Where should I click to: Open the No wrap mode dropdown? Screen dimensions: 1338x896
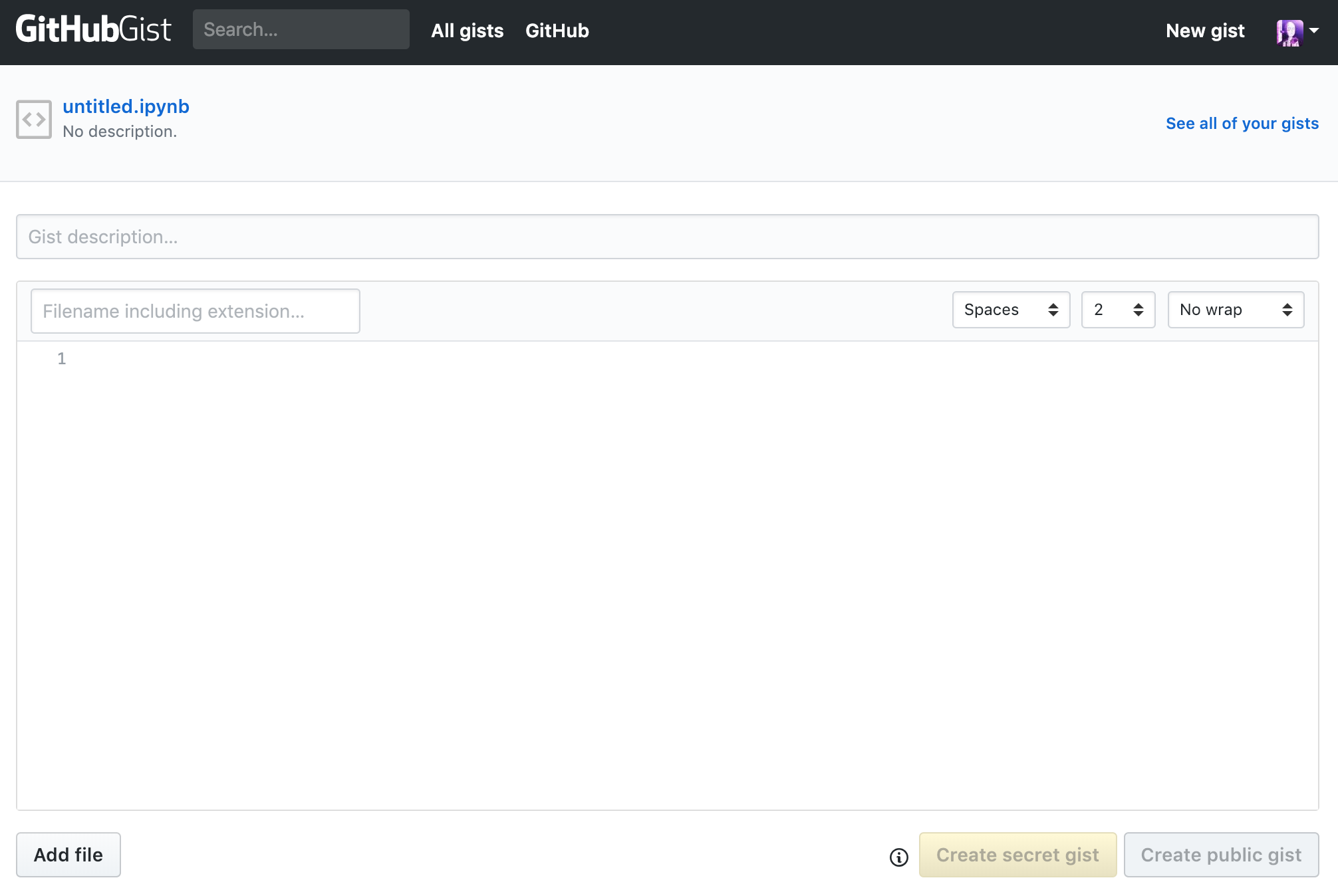[1236, 310]
